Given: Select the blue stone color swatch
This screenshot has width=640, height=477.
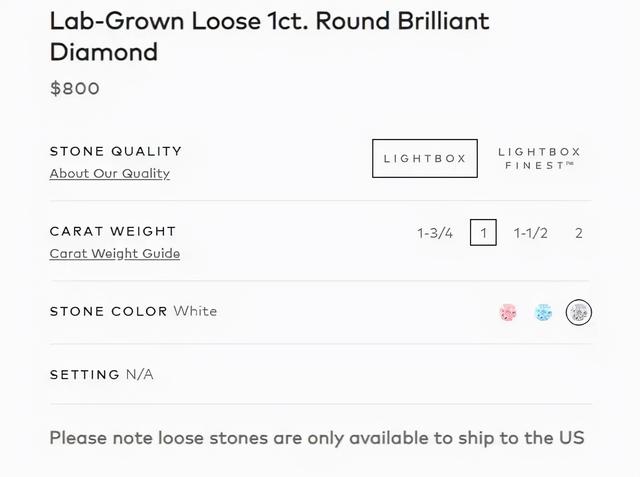Looking at the screenshot, I should (x=543, y=313).
